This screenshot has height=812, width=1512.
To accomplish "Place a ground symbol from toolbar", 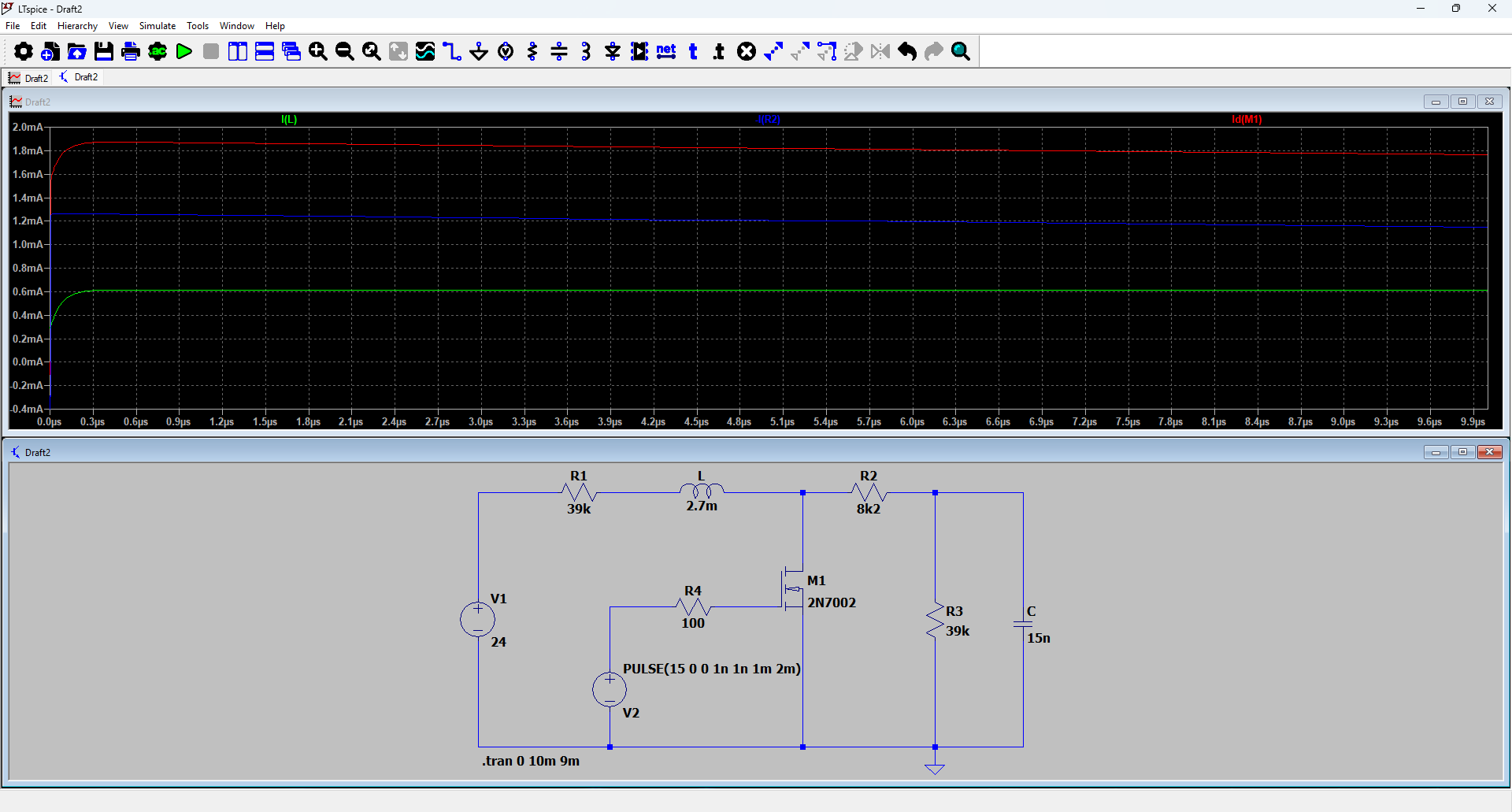I will [479, 52].
